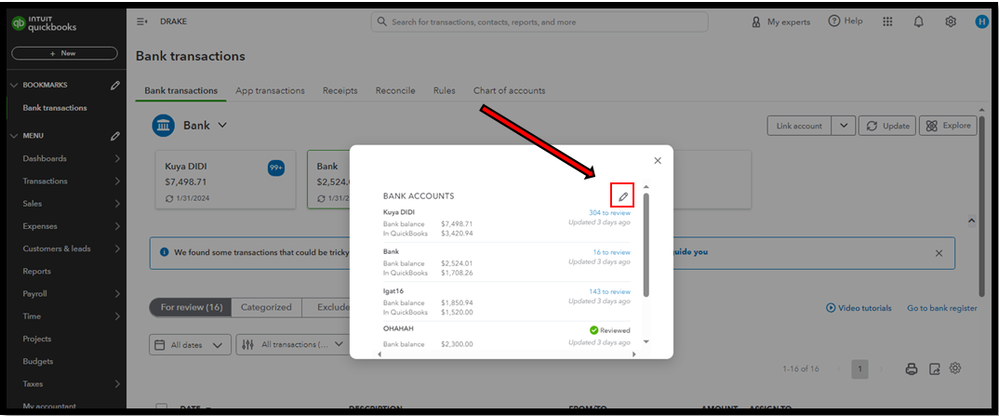Open the Help menu
The height and width of the screenshot is (416, 999).
(845, 21)
